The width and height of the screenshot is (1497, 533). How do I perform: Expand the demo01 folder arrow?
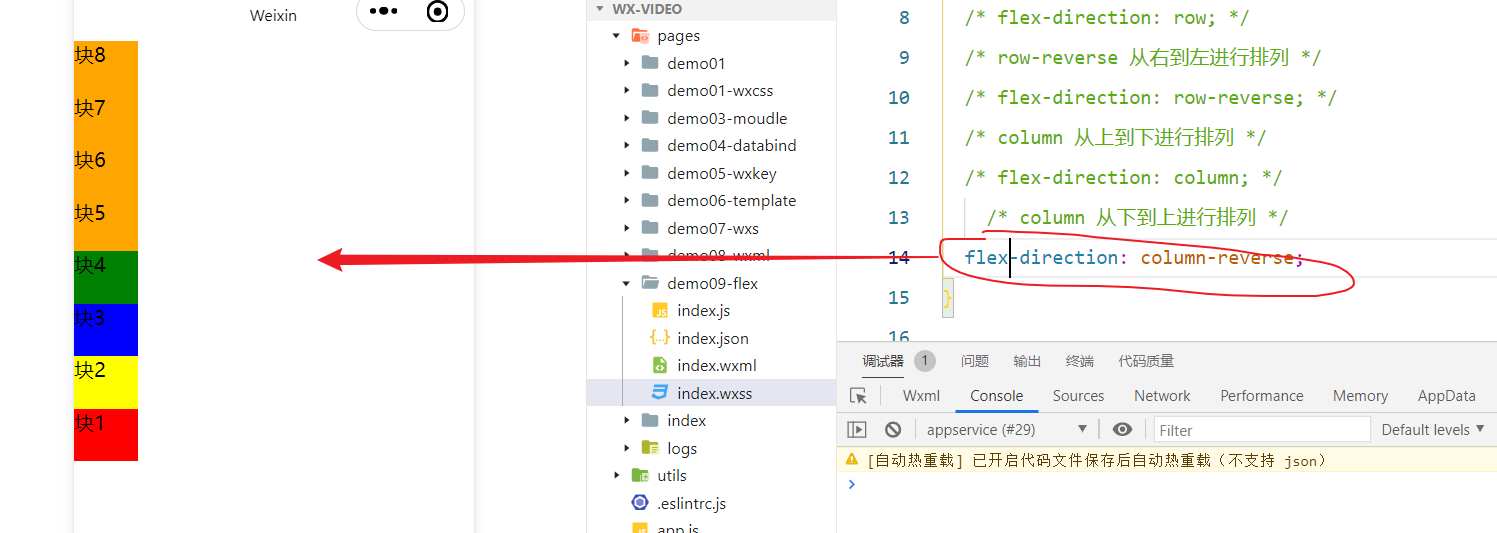(x=627, y=63)
